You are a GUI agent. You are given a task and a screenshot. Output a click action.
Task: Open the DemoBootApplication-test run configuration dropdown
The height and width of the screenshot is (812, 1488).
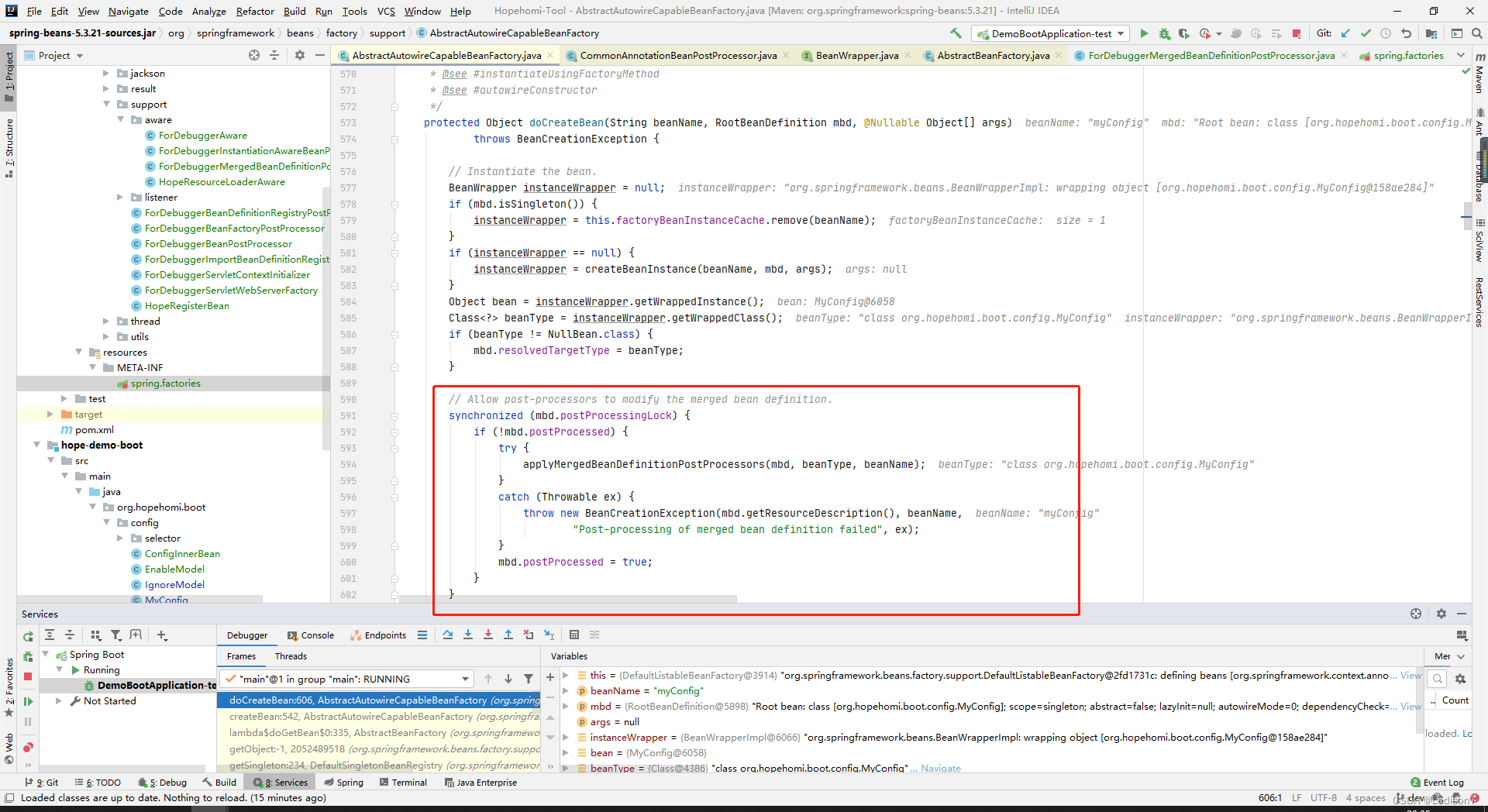(1051, 33)
